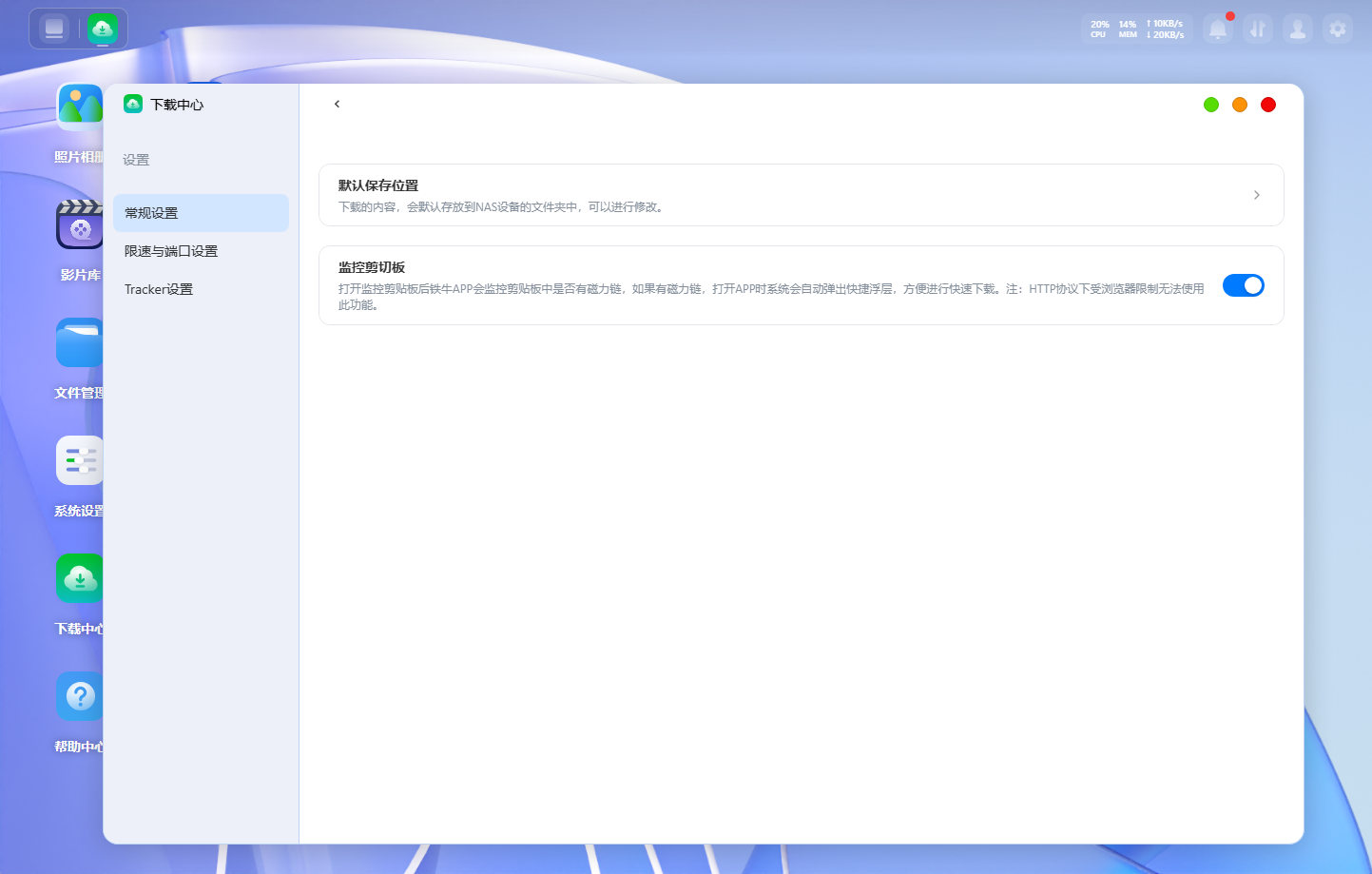Open the user account icon
Viewport: 1372px width, 874px height.
tap(1298, 29)
